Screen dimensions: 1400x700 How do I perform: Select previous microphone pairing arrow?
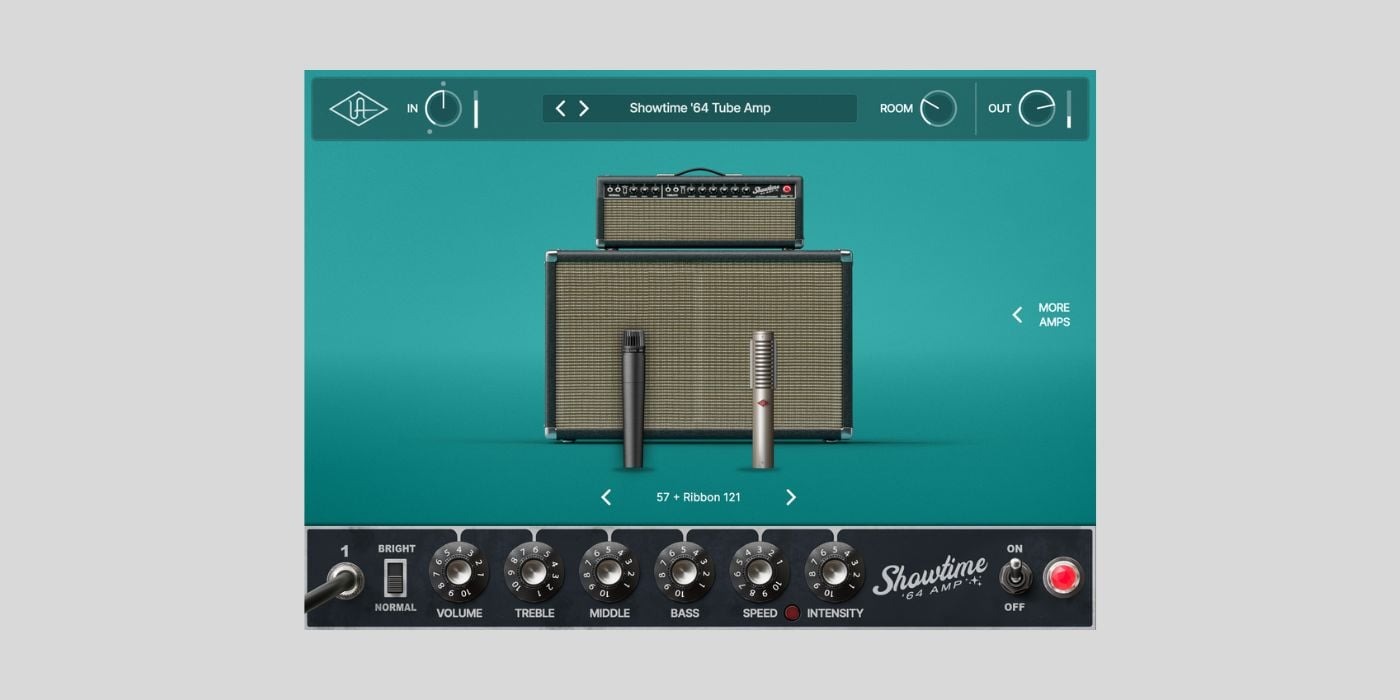click(x=606, y=497)
